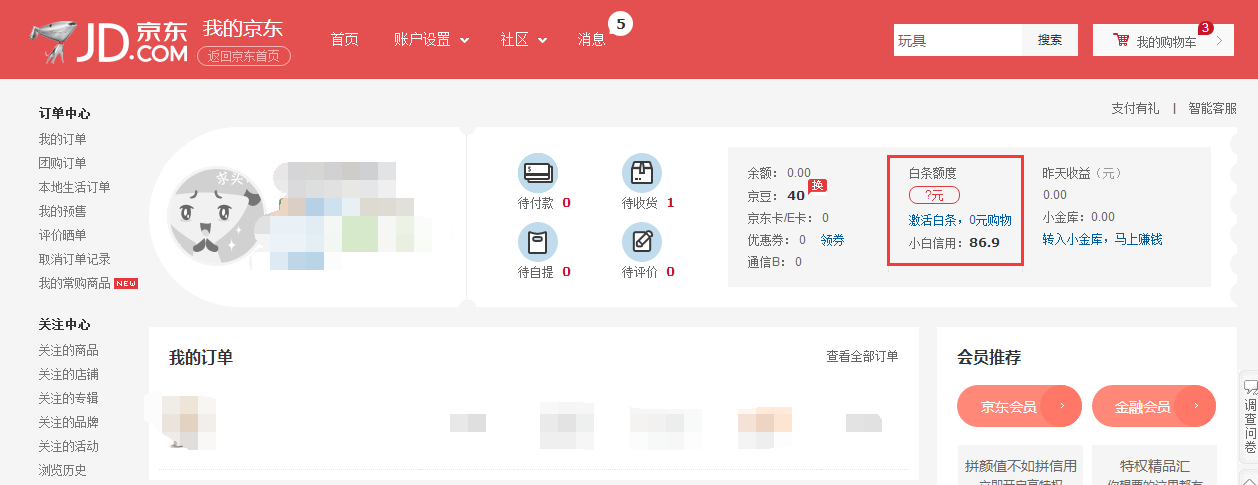Open 我的预售 in the sidebar
Viewport: 1258px width, 485px height.
[x=62, y=211]
